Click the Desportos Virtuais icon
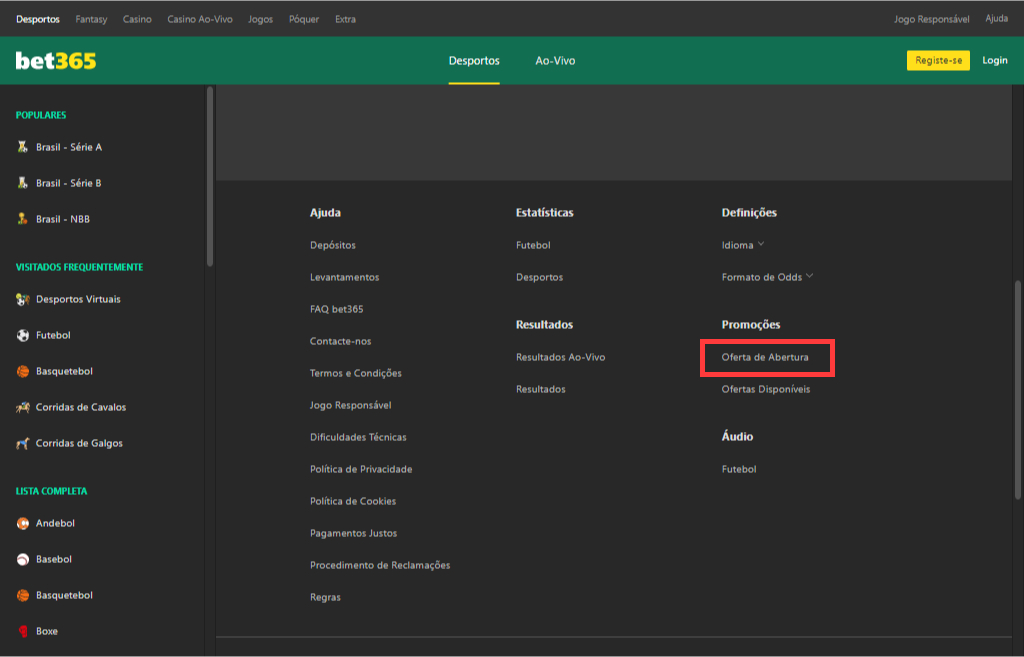 point(23,299)
